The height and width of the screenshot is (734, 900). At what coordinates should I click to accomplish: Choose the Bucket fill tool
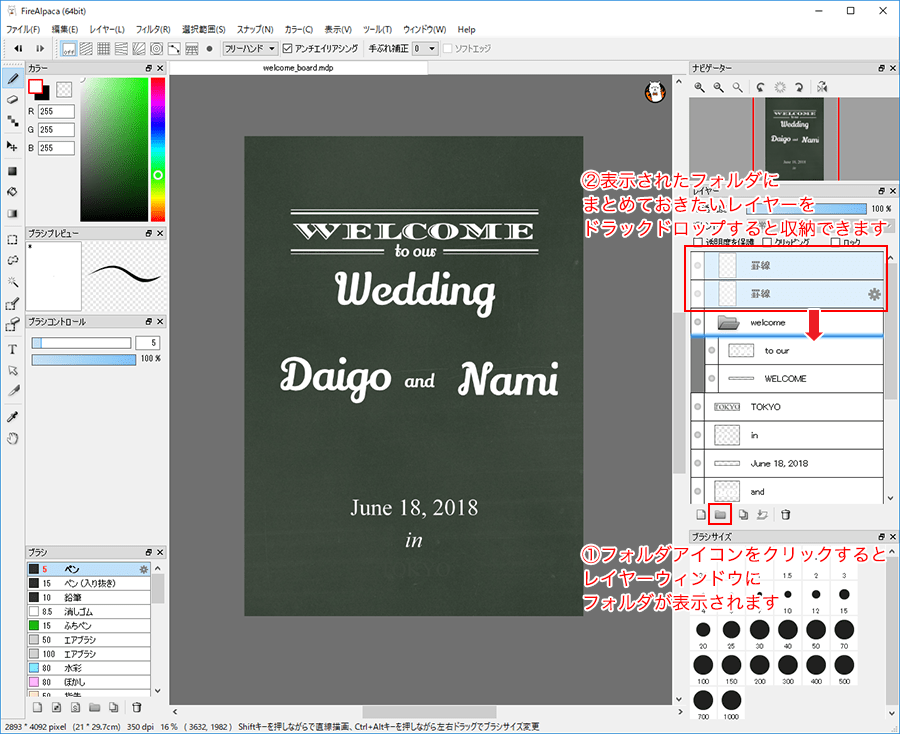pos(13,190)
